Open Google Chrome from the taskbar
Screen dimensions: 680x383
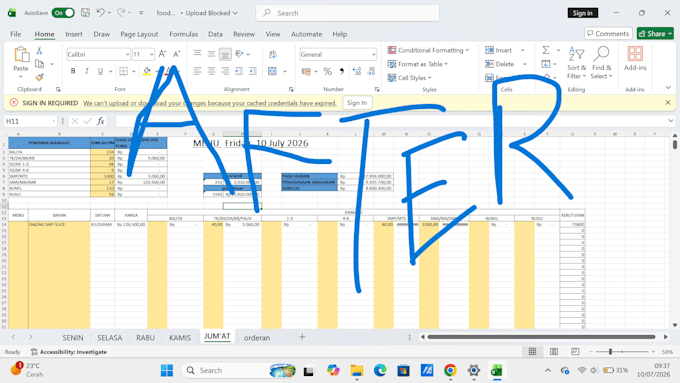[450, 370]
